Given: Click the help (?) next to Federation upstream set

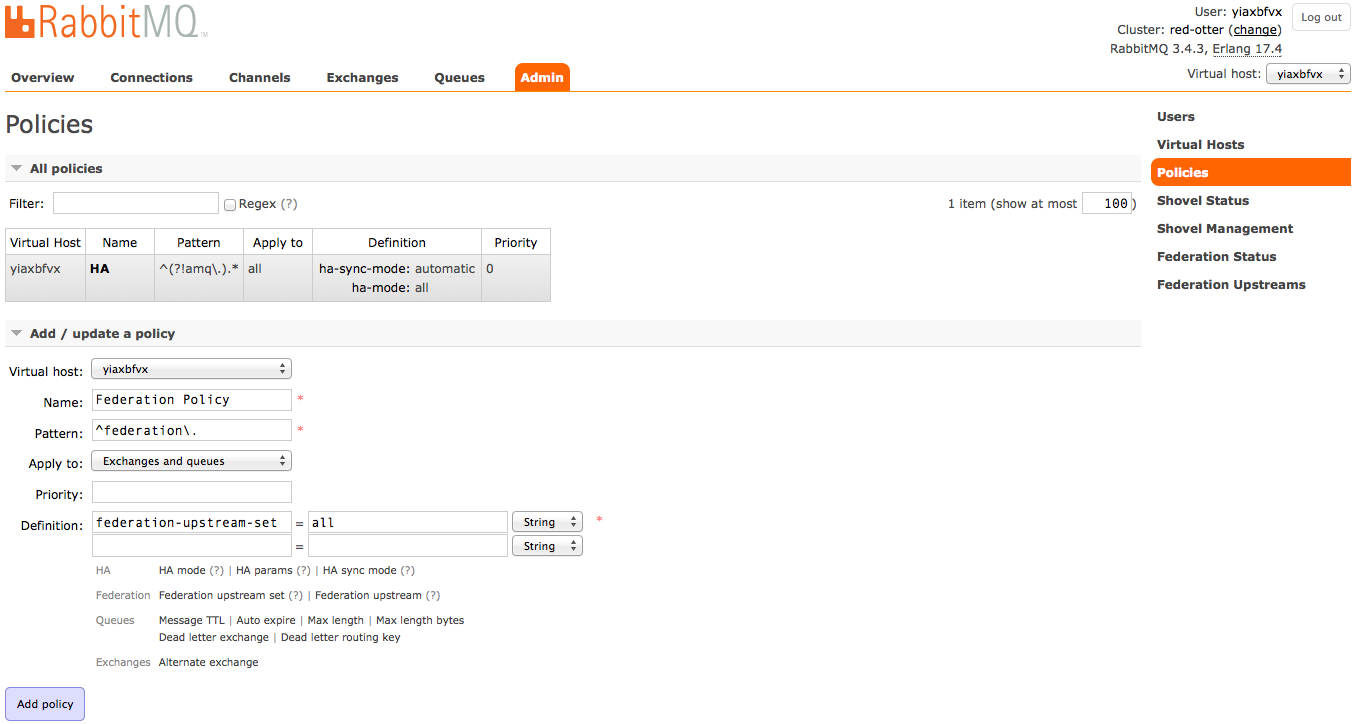Looking at the screenshot, I should point(296,595).
